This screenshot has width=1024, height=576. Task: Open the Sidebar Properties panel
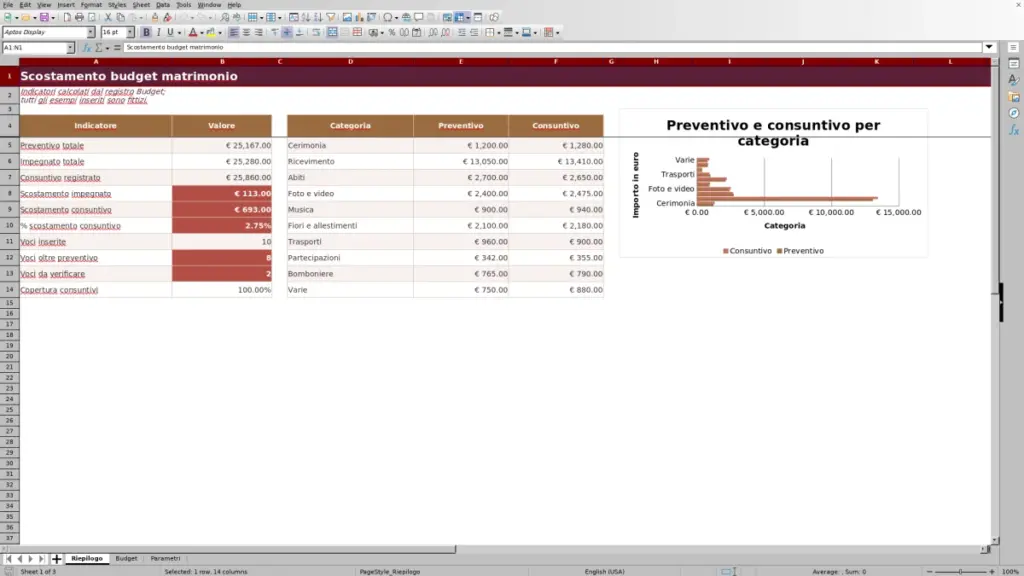point(1014,64)
